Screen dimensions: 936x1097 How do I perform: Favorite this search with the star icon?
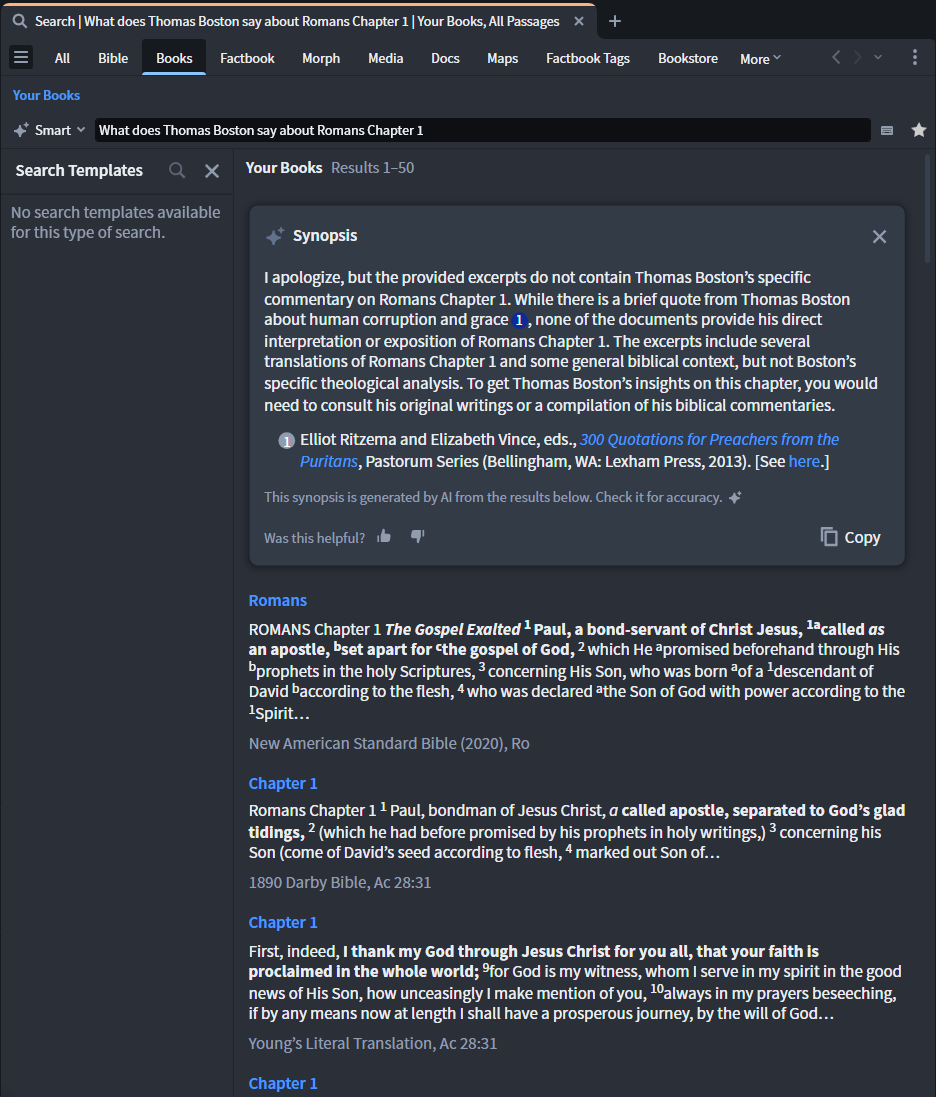[x=919, y=130]
